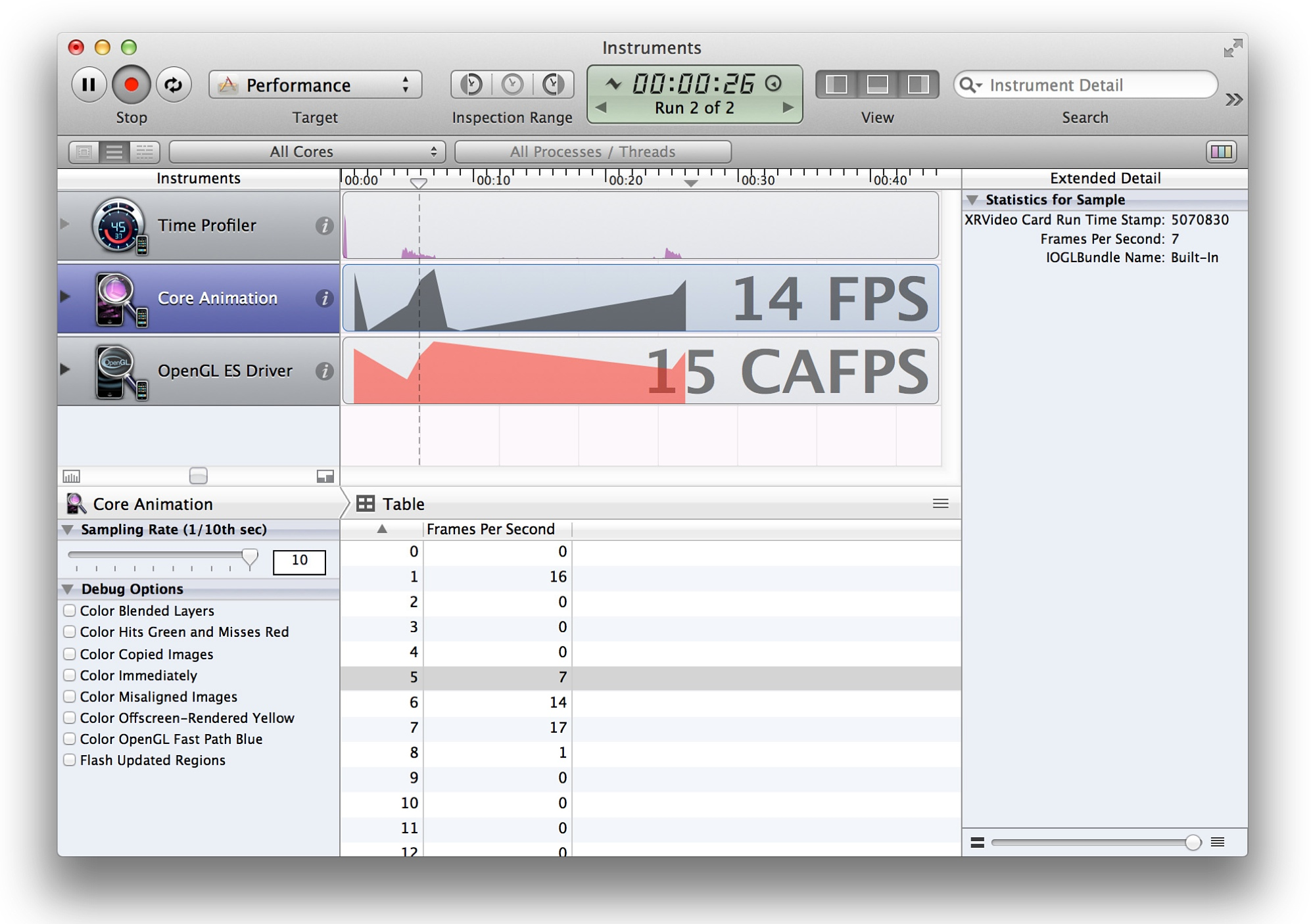Open Time Profiler info button
1311x924 pixels.
click(323, 226)
